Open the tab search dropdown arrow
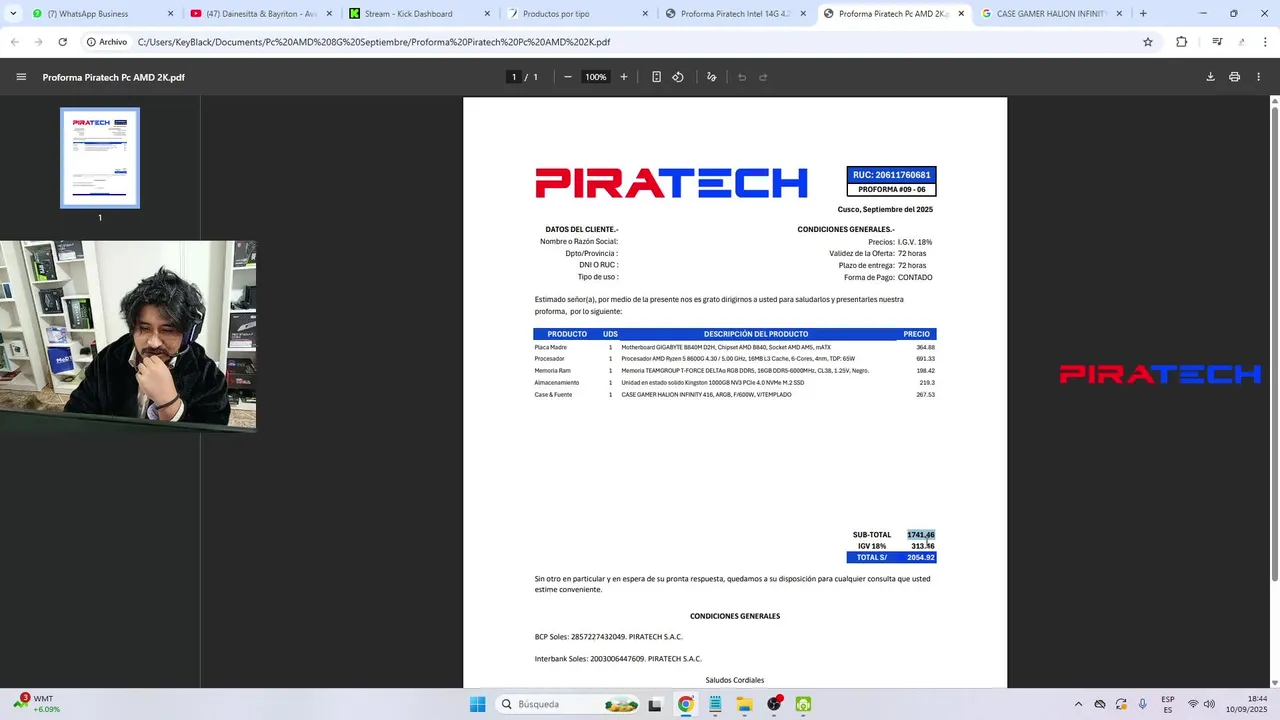Viewport: 1280px width, 720px height. pyautogui.click(x=13, y=14)
